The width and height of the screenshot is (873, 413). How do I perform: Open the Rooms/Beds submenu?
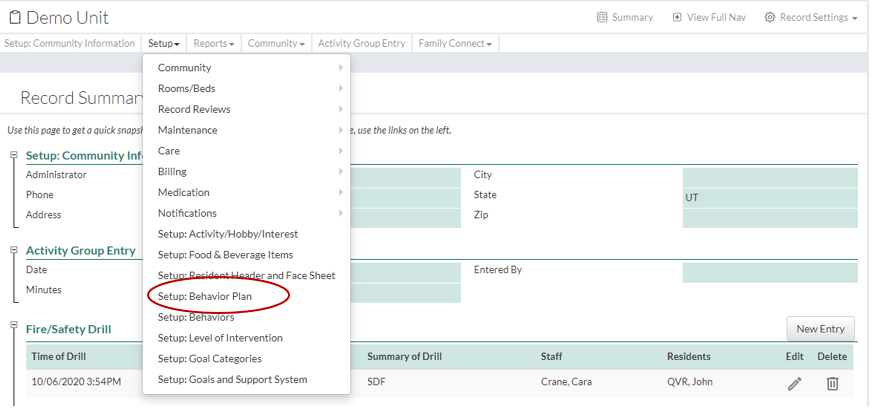click(186, 88)
